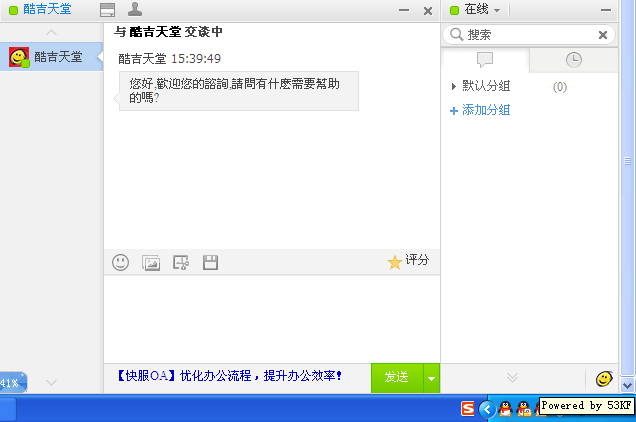The height and width of the screenshot is (422, 636).
Task: Open send options arrow beside 发送
Action: 432,378
